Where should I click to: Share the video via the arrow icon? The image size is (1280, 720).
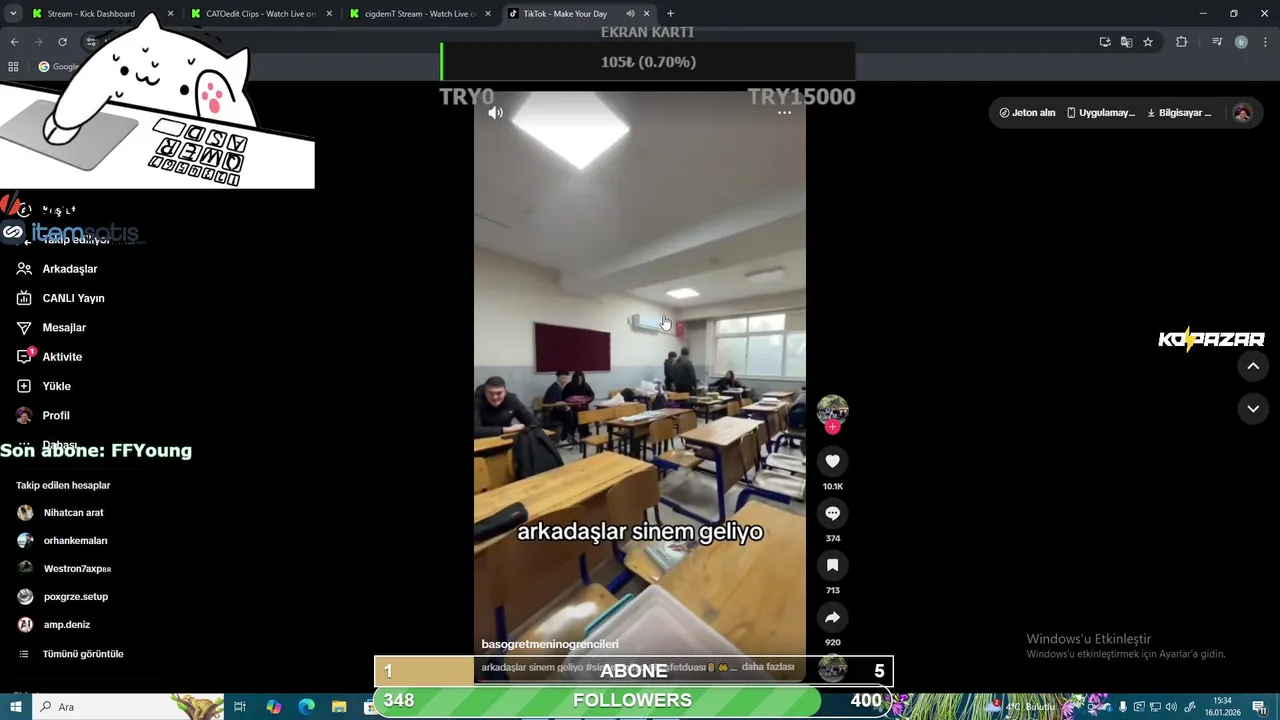(832, 617)
